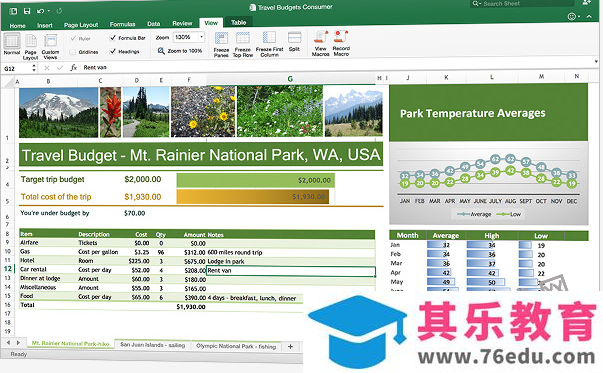Expand the formula bar with the arrow
This screenshot has height=373, width=603.
pos(596,62)
